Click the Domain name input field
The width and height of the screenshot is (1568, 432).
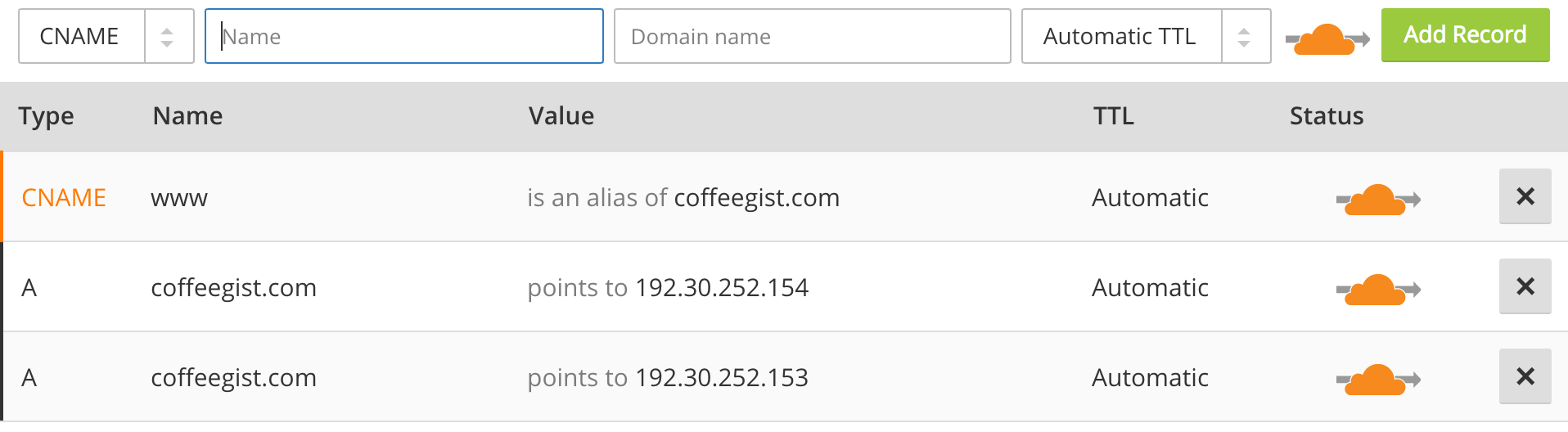point(813,36)
